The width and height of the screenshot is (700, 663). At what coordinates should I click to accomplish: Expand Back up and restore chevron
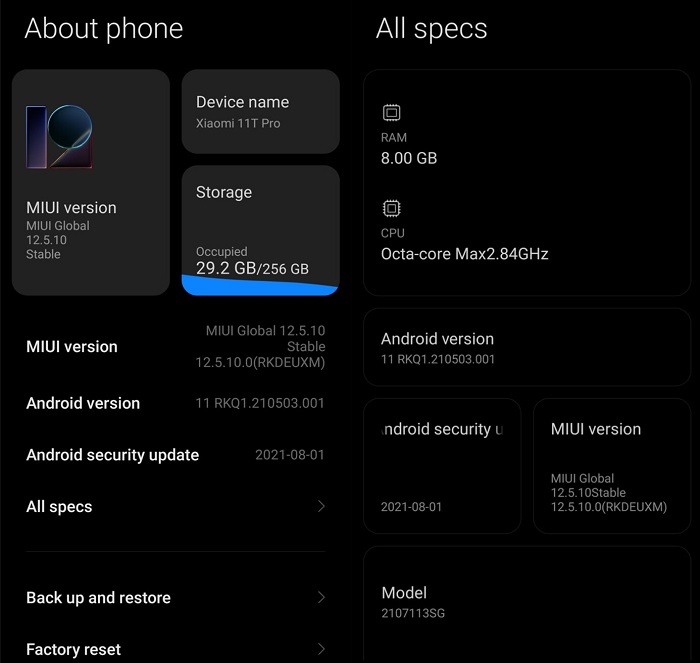click(x=321, y=597)
